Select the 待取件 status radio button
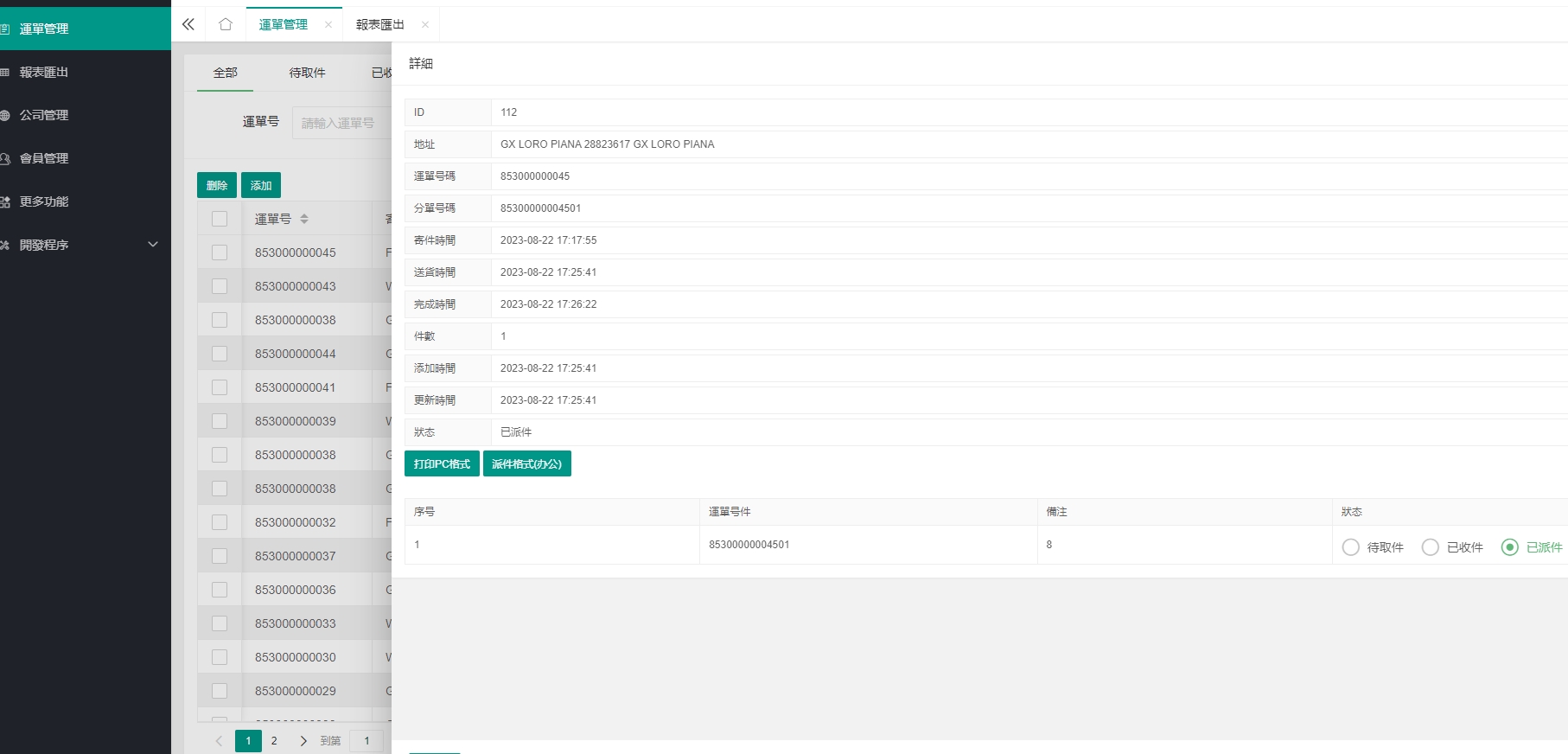The width and height of the screenshot is (1568, 754). [x=1351, y=547]
